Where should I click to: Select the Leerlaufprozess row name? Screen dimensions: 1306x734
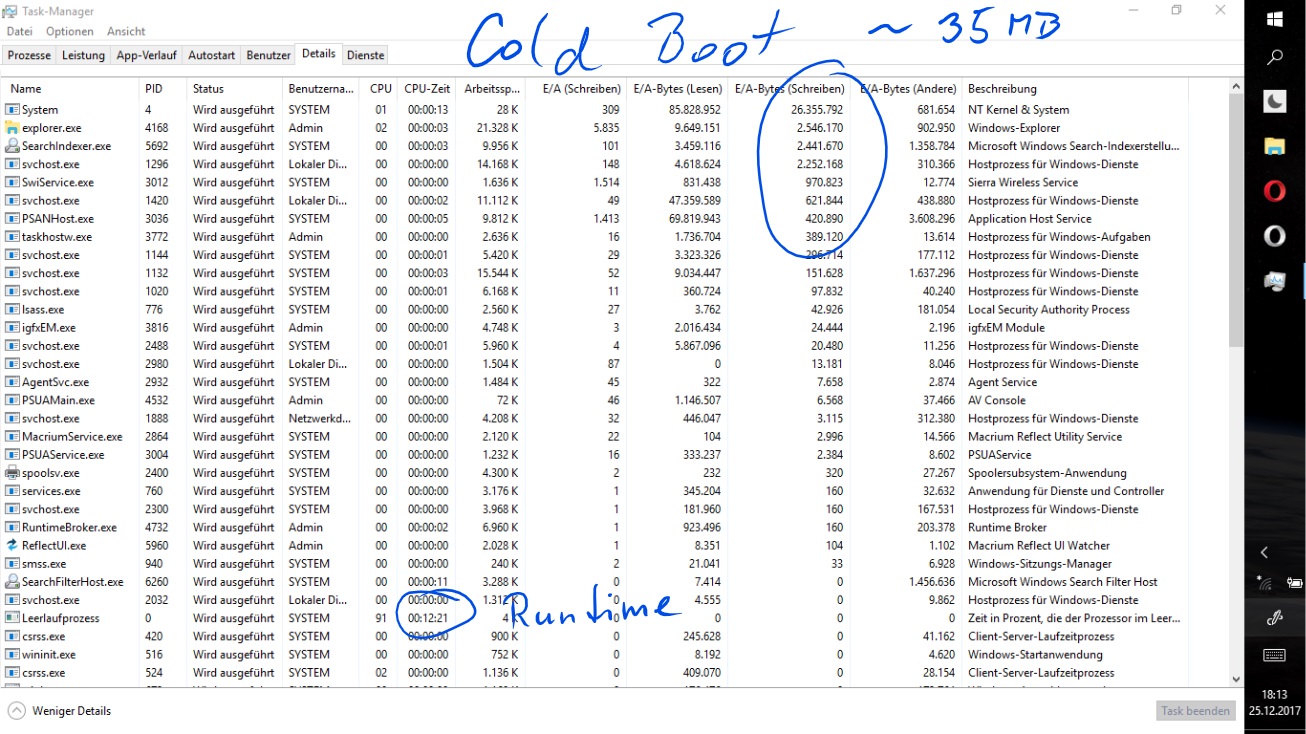click(x=60, y=618)
